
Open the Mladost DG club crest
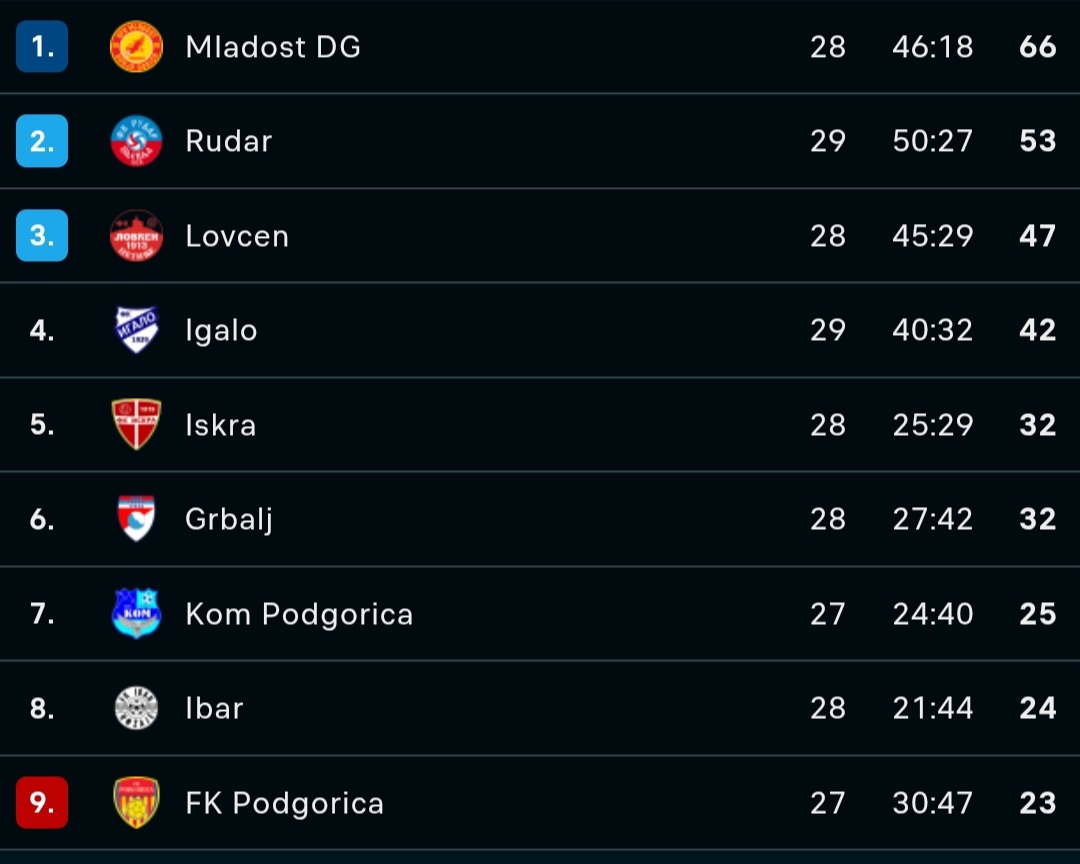pos(136,46)
